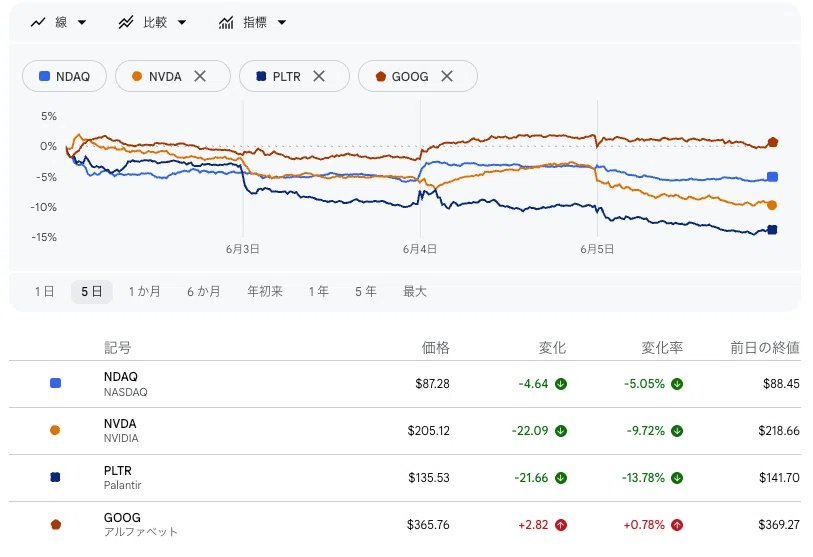Click the 記号 column header
This screenshot has height=557, width=813.
click(118, 347)
